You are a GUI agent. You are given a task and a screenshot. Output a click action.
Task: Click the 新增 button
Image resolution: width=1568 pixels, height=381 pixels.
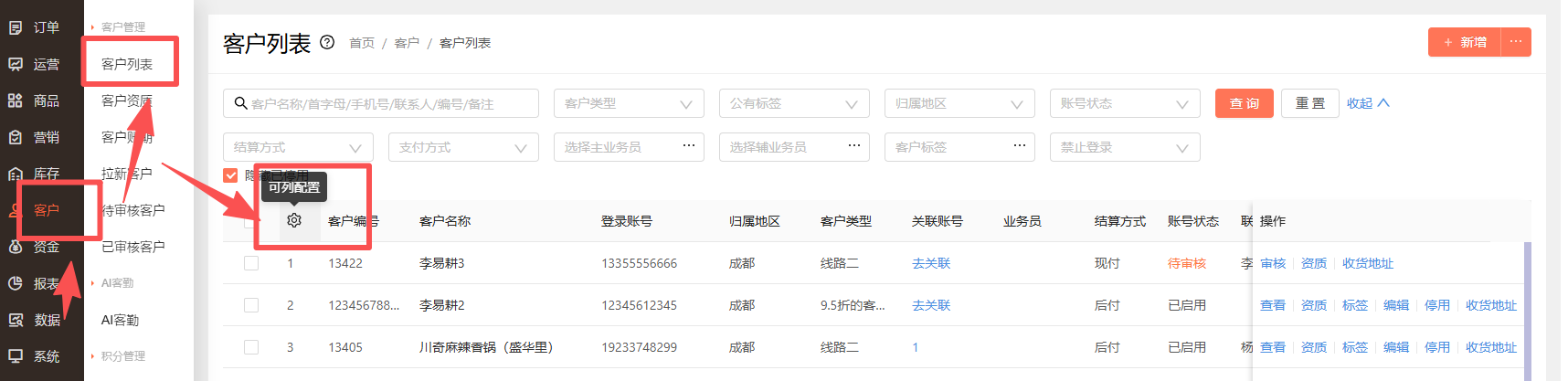(x=1465, y=42)
